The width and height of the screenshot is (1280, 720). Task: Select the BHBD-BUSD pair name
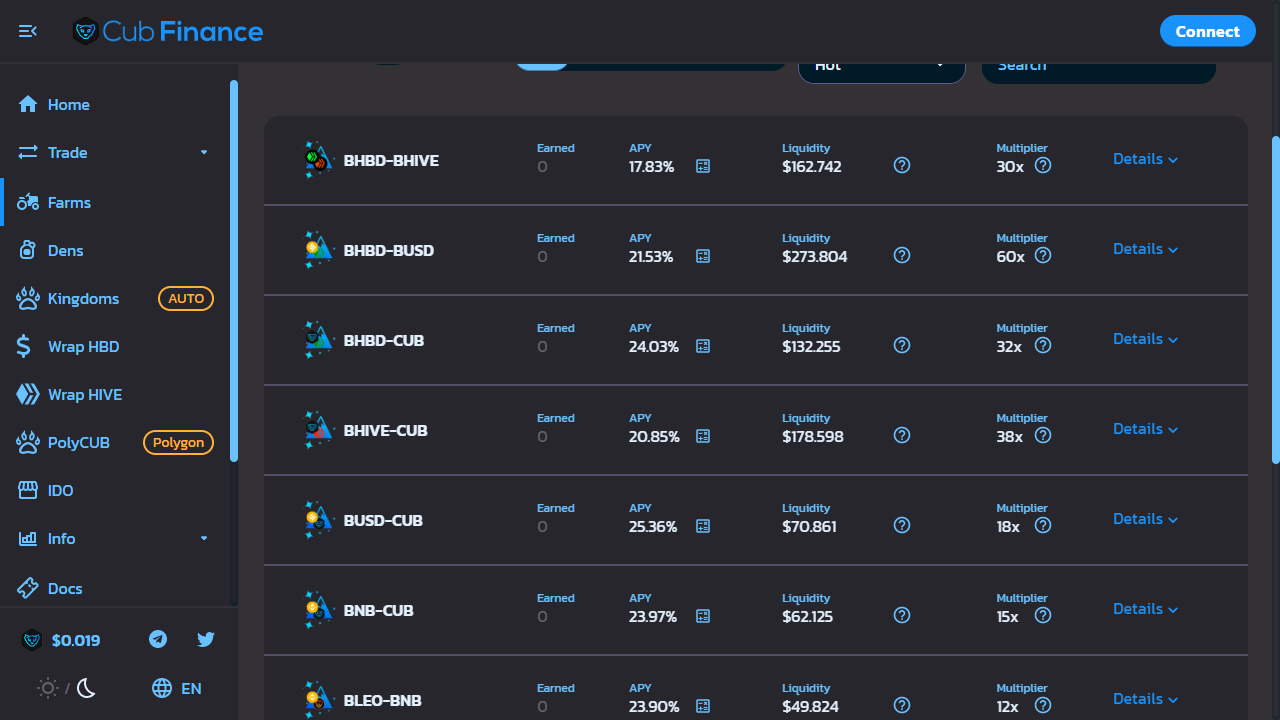(389, 250)
